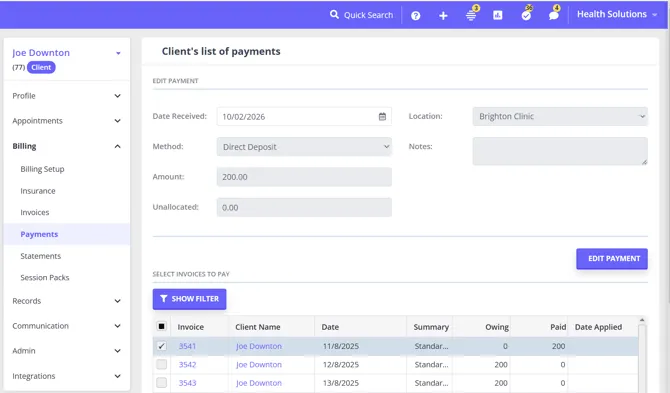Screen dimensions: 670x393
Task: Check invoice 3543 checkbox
Action: [161, 383]
